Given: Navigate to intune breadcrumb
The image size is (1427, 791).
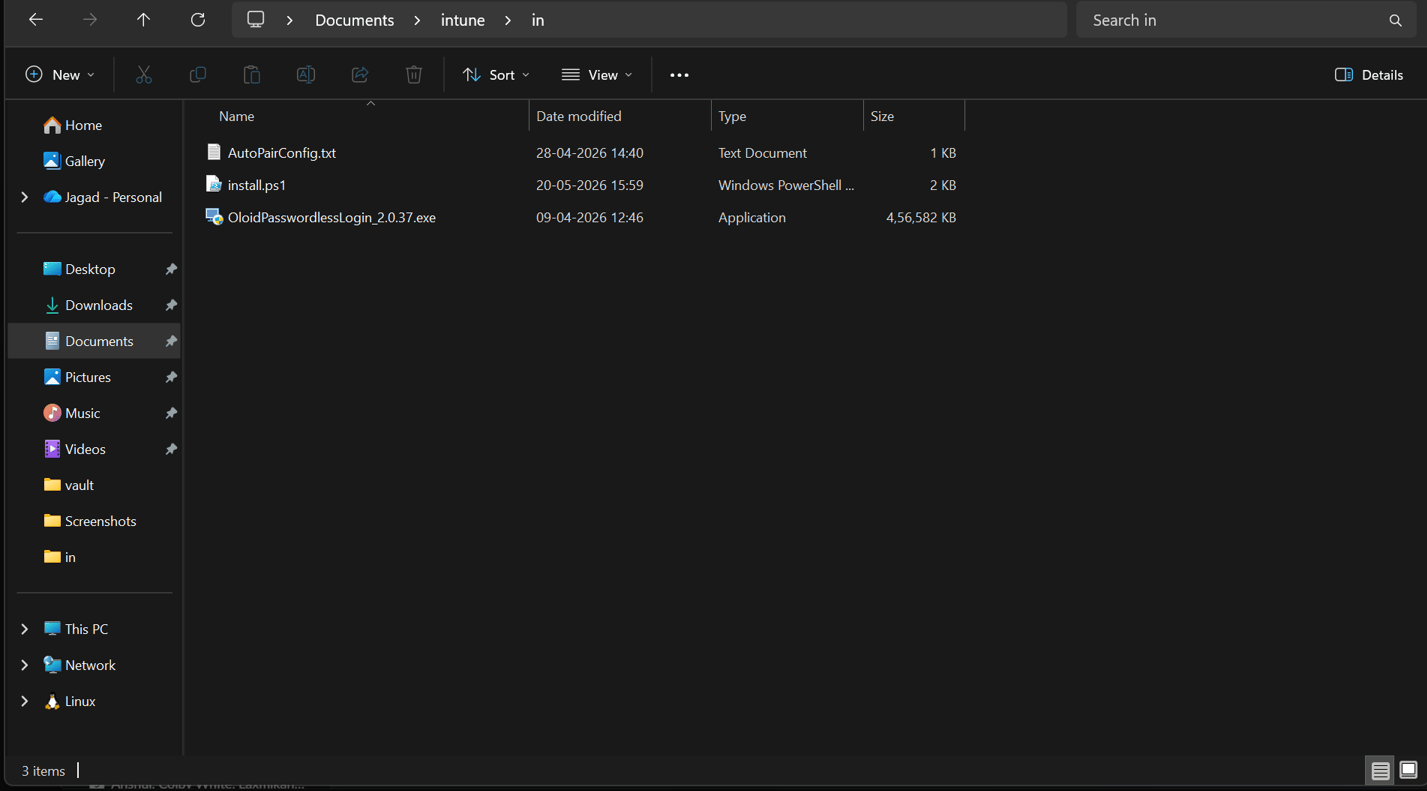Looking at the screenshot, I should tap(463, 20).
